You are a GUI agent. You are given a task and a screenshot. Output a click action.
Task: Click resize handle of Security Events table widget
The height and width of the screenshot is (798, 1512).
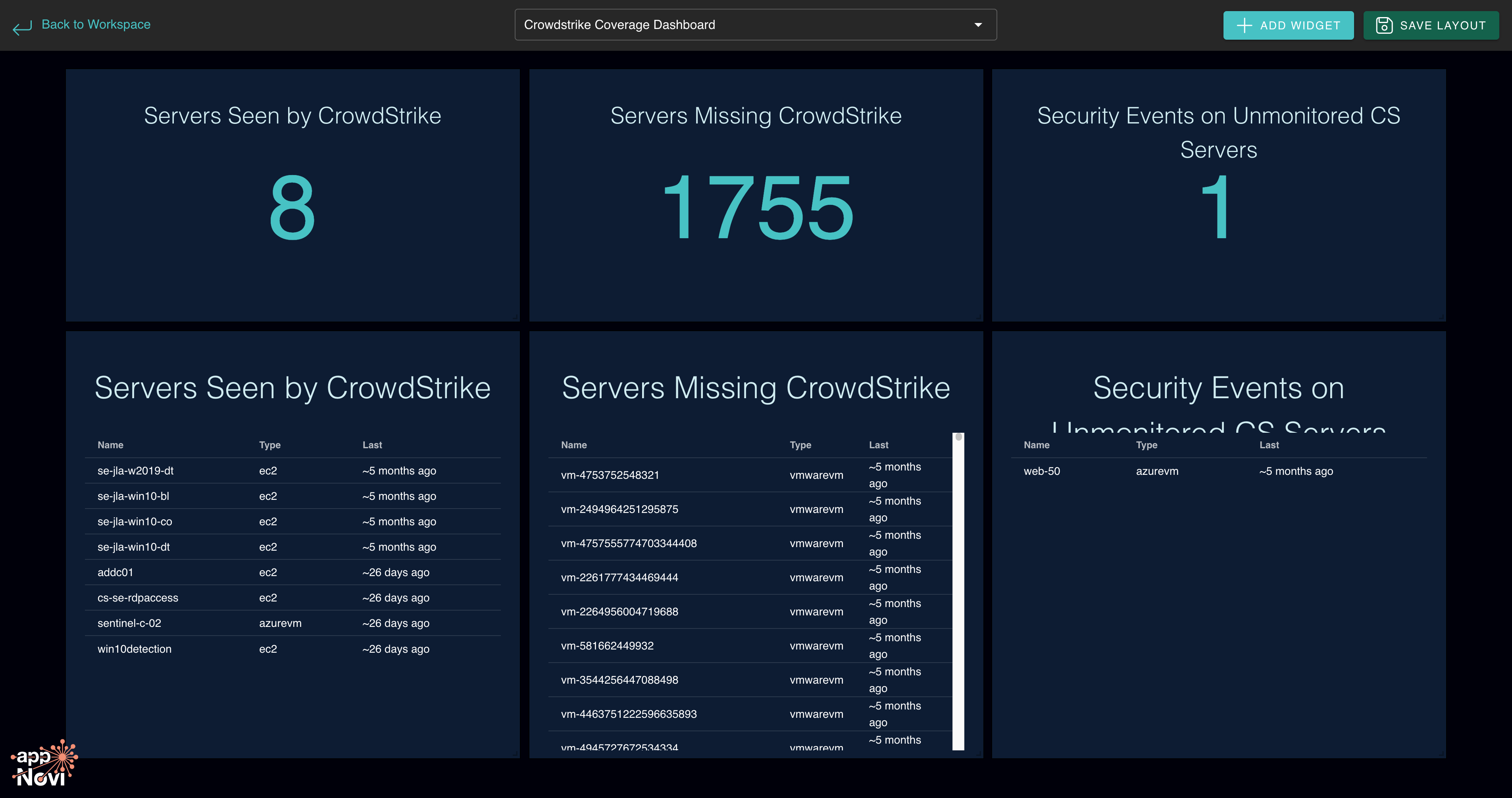(x=1442, y=754)
